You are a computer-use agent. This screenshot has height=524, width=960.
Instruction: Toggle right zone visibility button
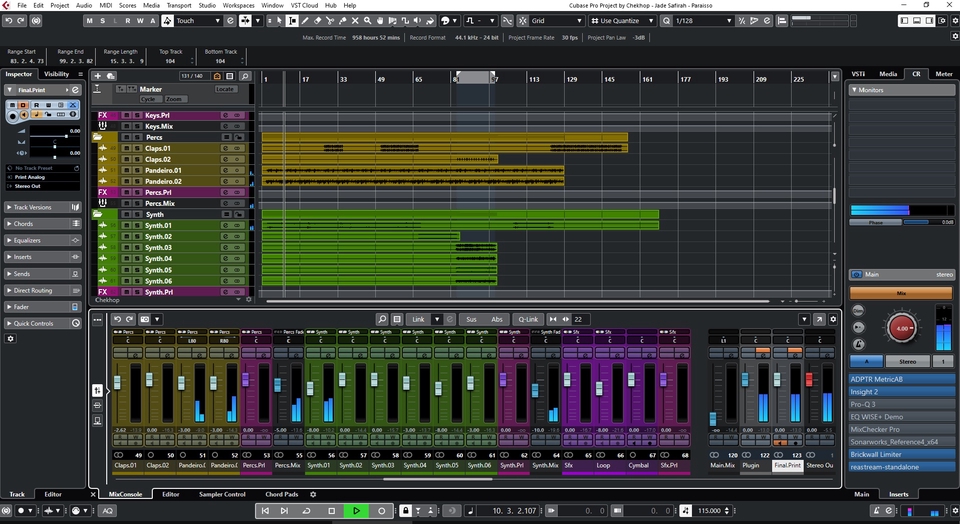click(928, 20)
